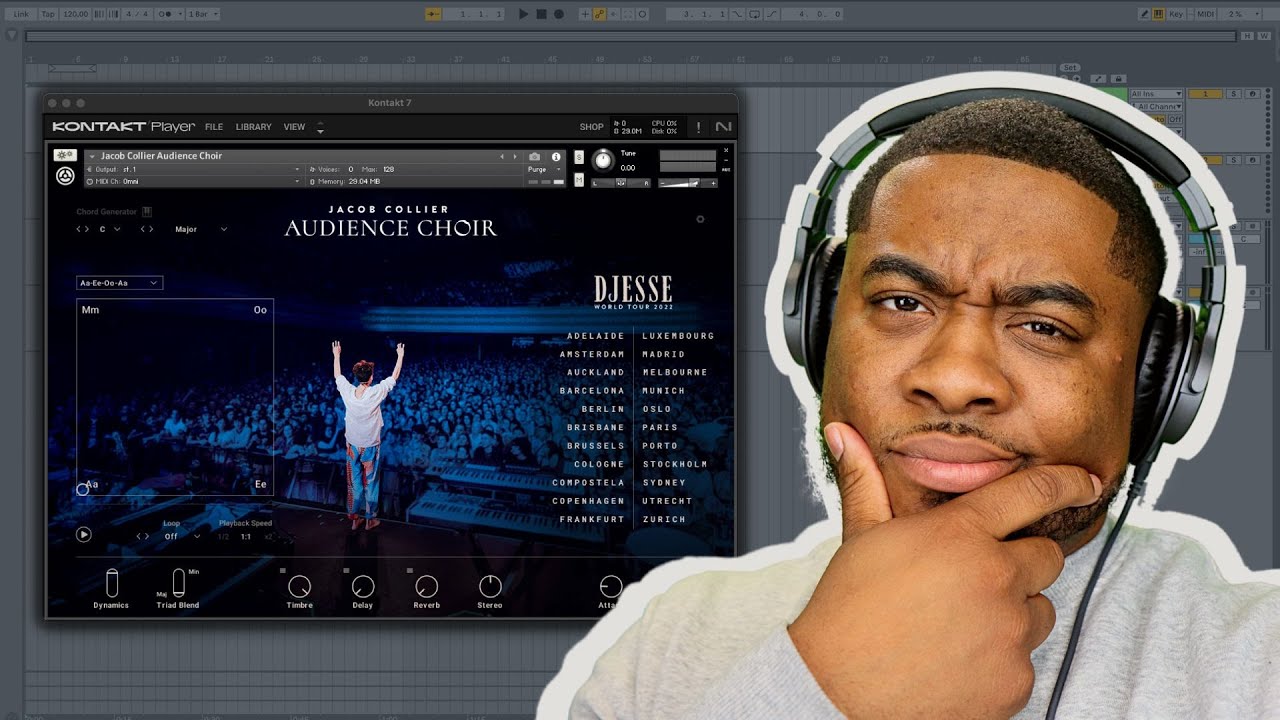Start playback in Ableton transport
The width and height of the screenshot is (1280, 720).
click(x=523, y=14)
